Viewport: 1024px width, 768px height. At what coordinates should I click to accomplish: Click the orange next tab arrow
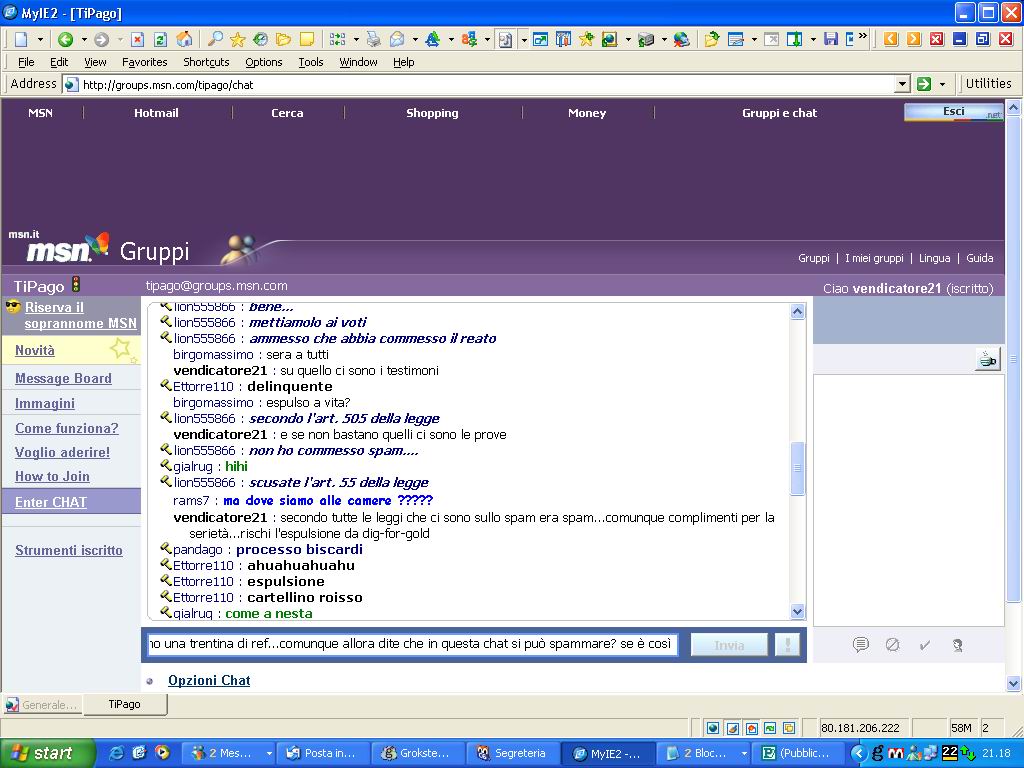point(914,39)
